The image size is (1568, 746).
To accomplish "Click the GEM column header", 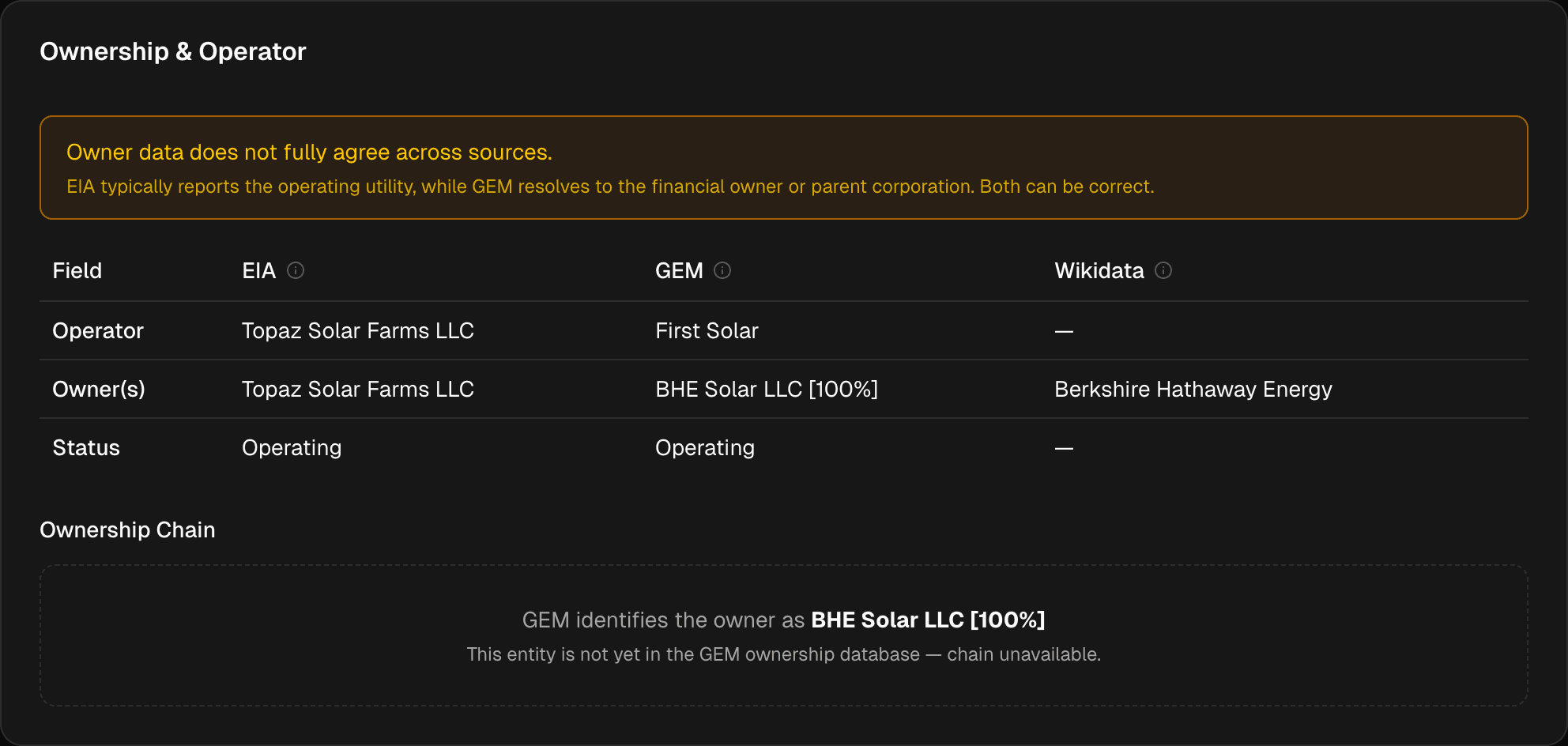I will [x=679, y=270].
